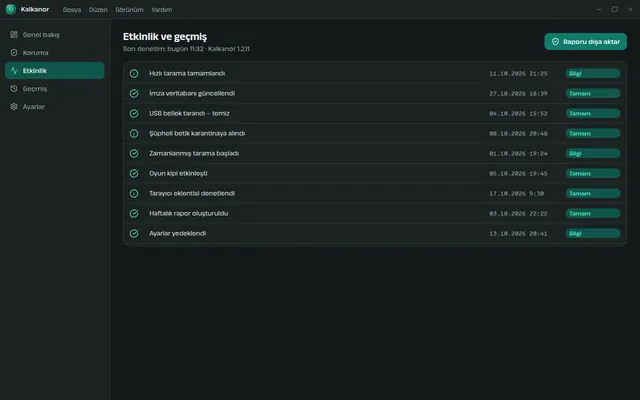Viewport: 640px width, 400px height.
Task: Select 'Hızlı tarama tamamlandı' entry text
Action: click(187, 73)
